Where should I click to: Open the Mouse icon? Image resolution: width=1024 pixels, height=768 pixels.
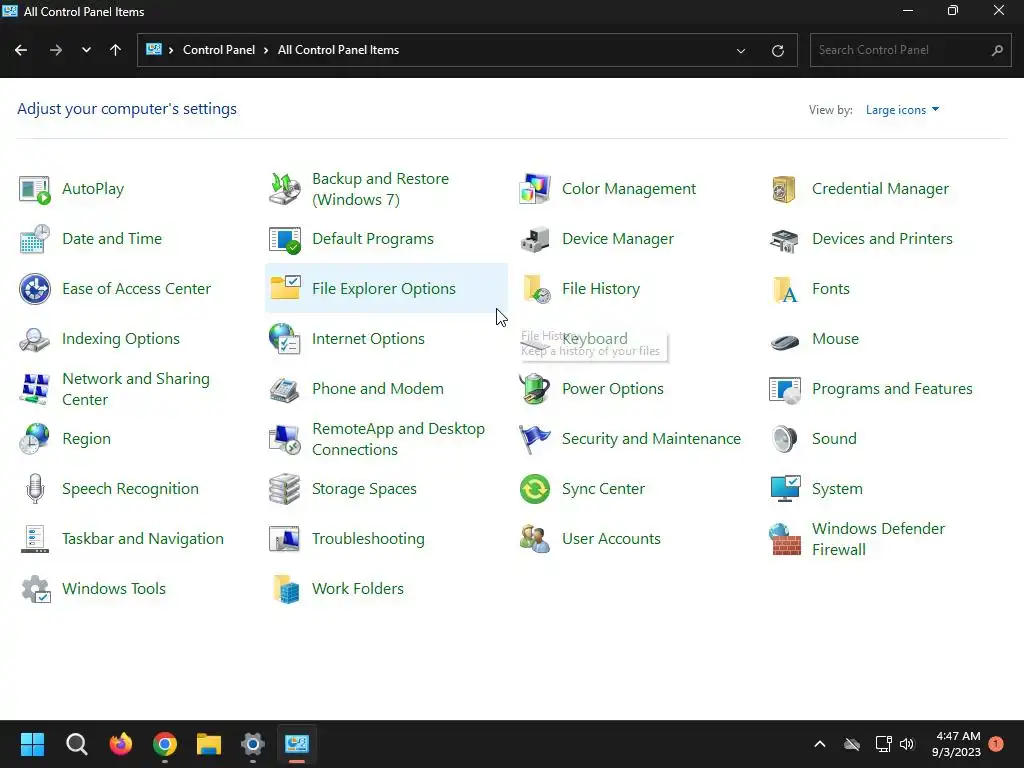(784, 340)
